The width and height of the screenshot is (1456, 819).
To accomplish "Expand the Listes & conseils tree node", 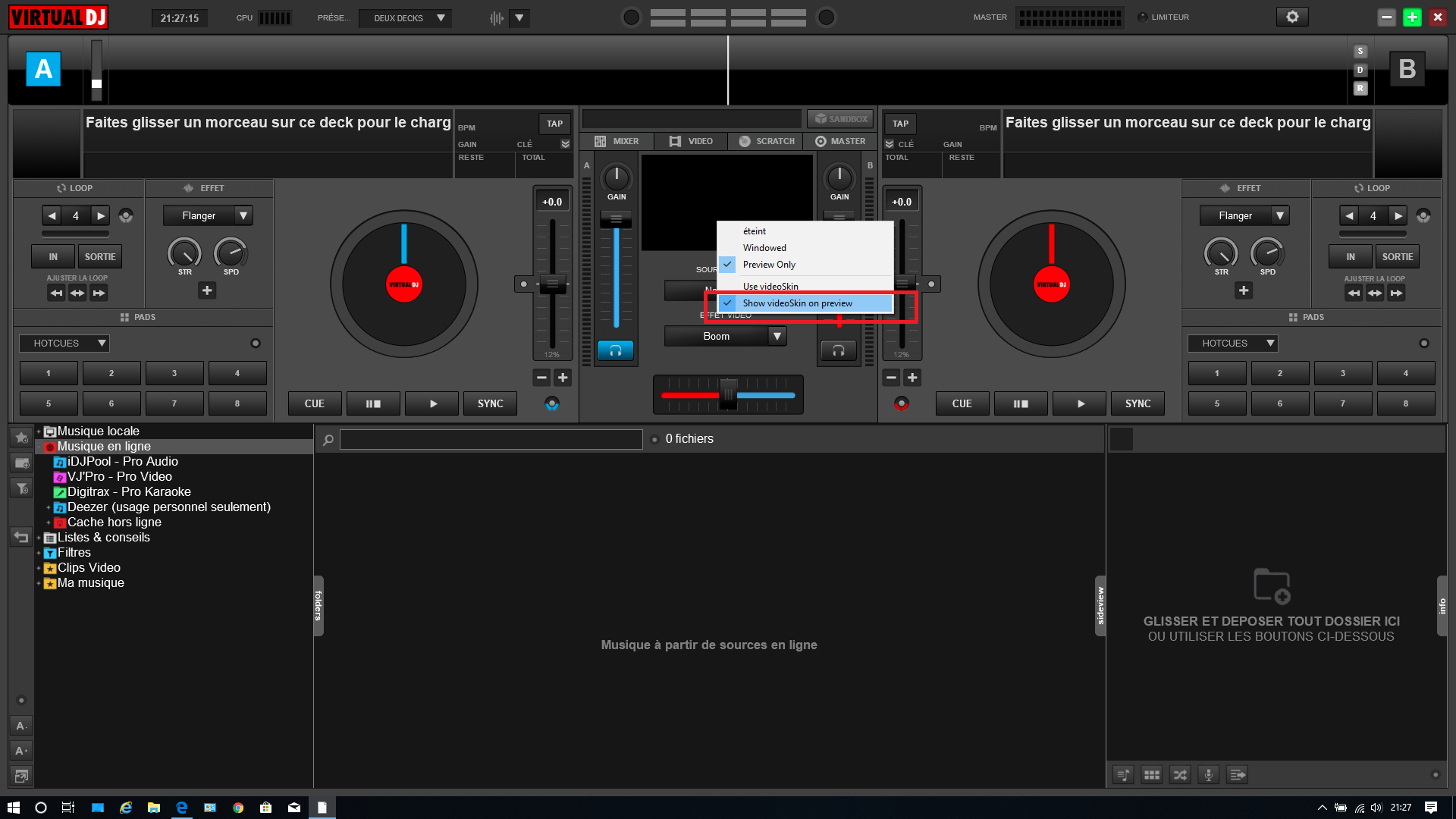I will tap(39, 538).
